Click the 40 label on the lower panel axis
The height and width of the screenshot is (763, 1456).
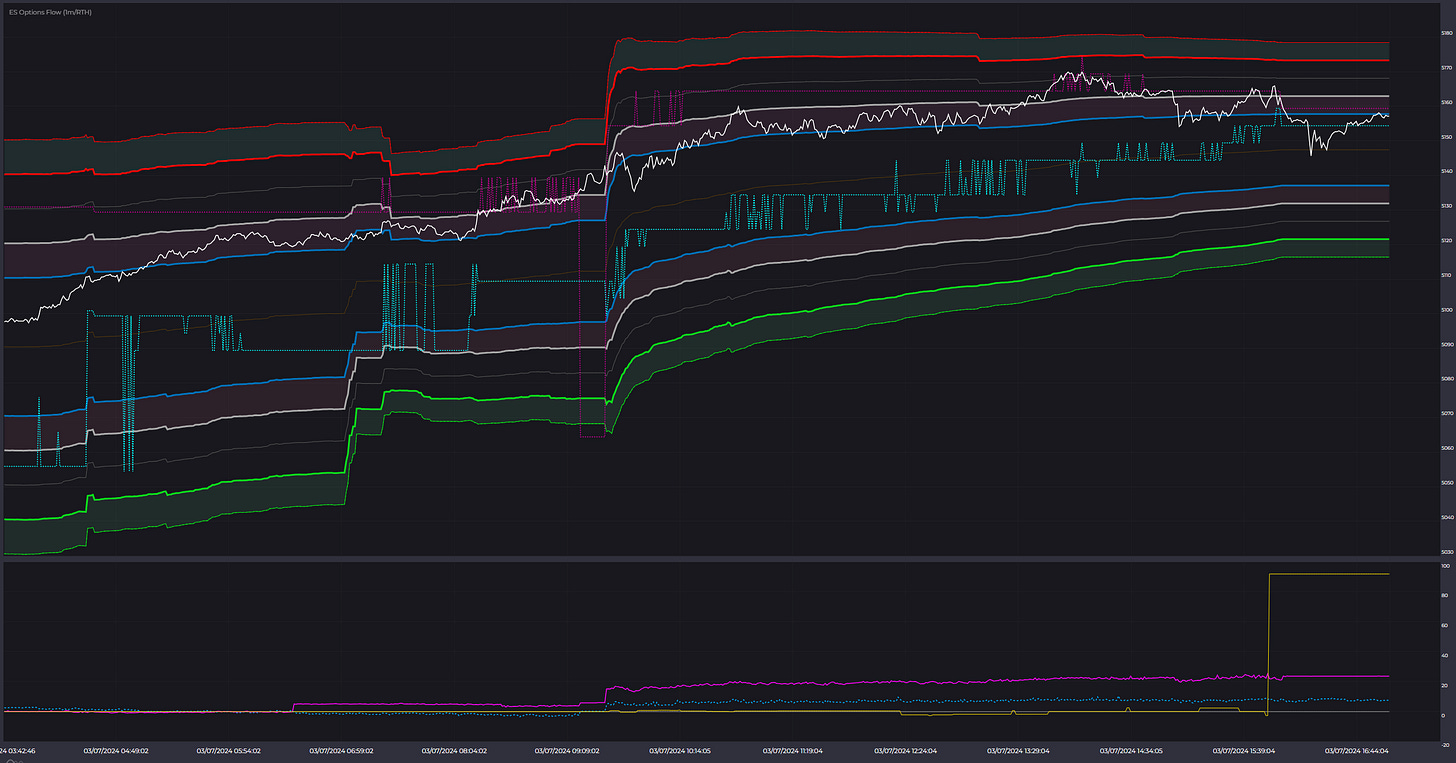tap(1445, 656)
